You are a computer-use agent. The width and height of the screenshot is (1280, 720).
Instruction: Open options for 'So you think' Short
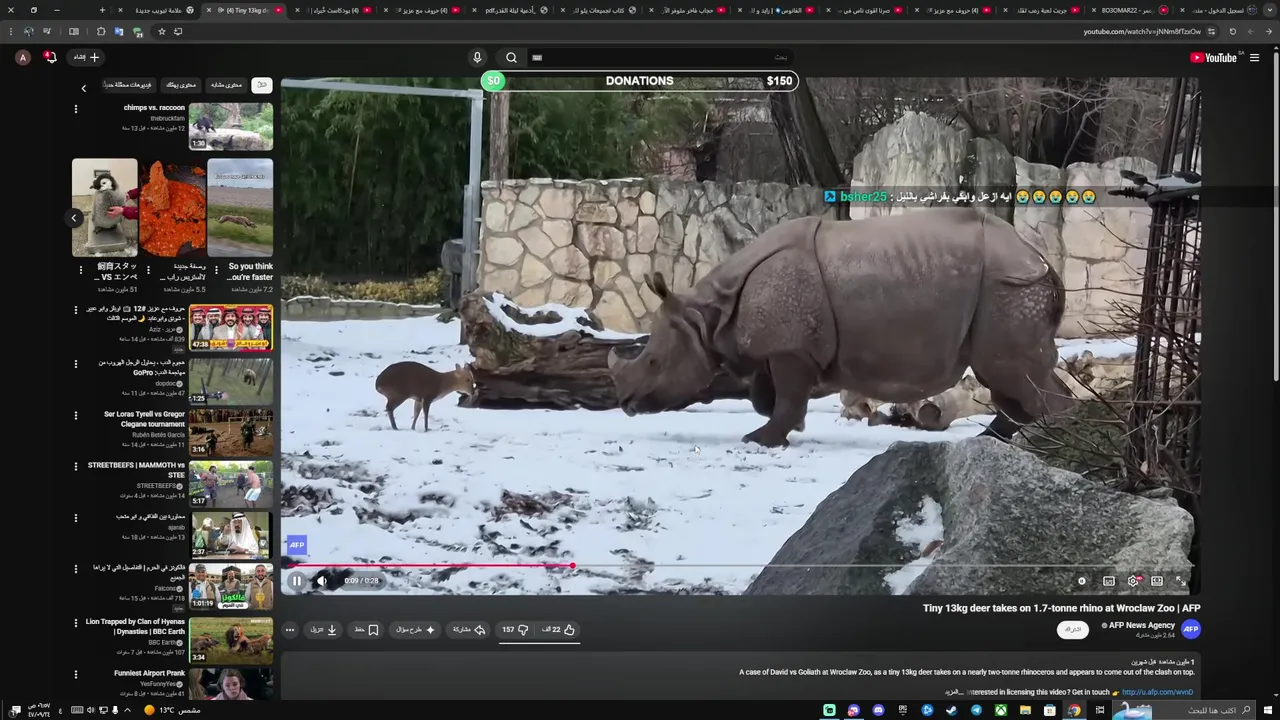click(x=215, y=270)
